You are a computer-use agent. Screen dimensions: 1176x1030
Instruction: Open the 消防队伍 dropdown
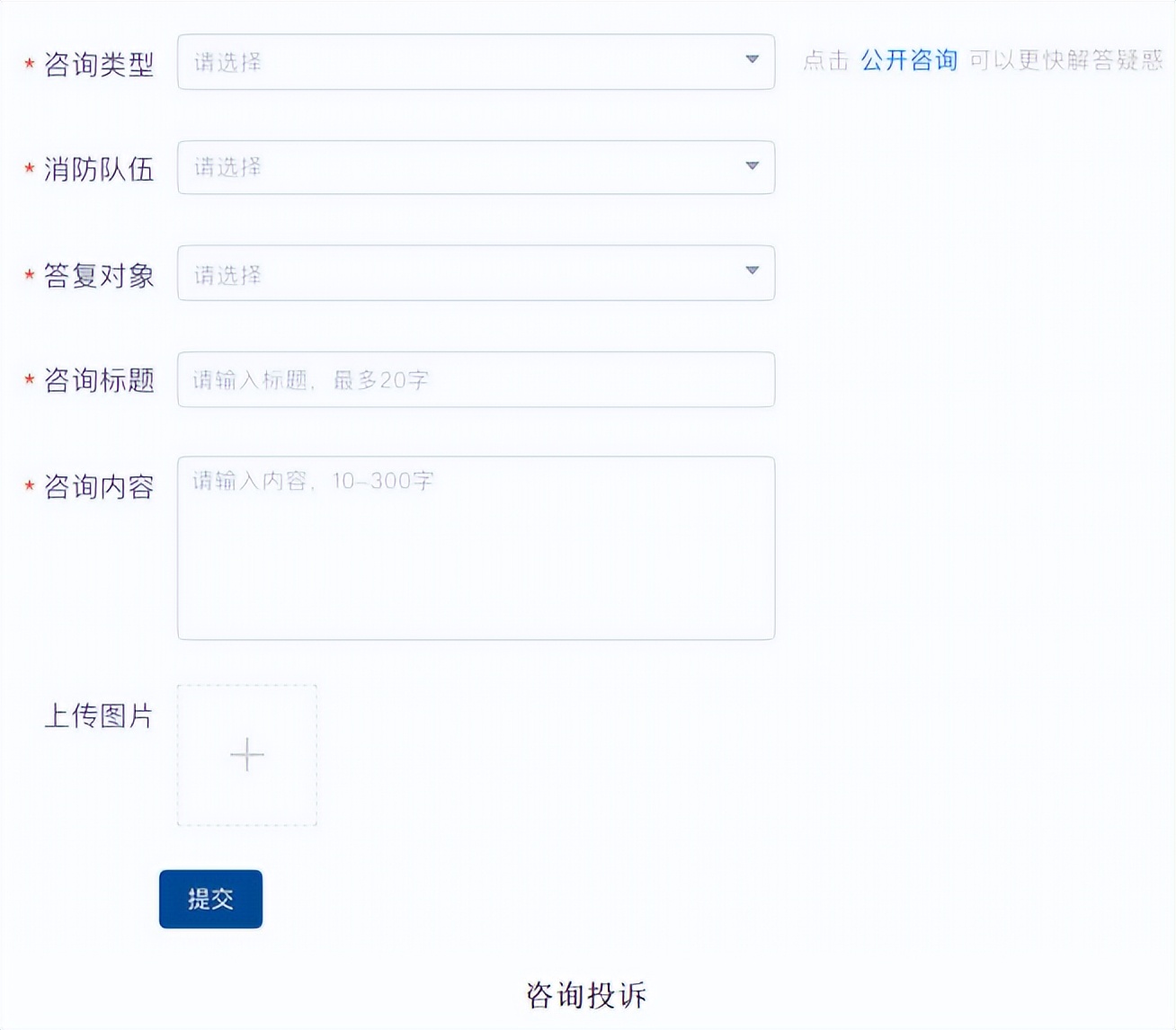point(477,167)
